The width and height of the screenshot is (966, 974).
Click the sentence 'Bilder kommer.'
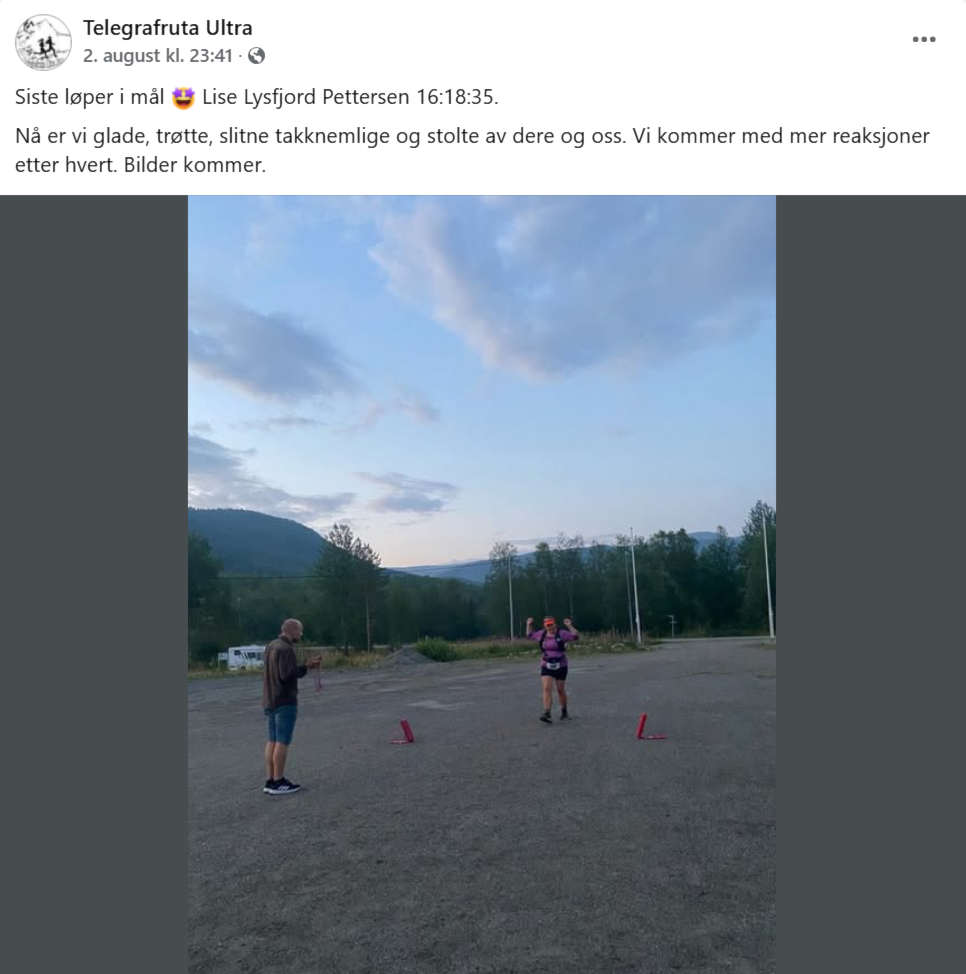coord(194,165)
